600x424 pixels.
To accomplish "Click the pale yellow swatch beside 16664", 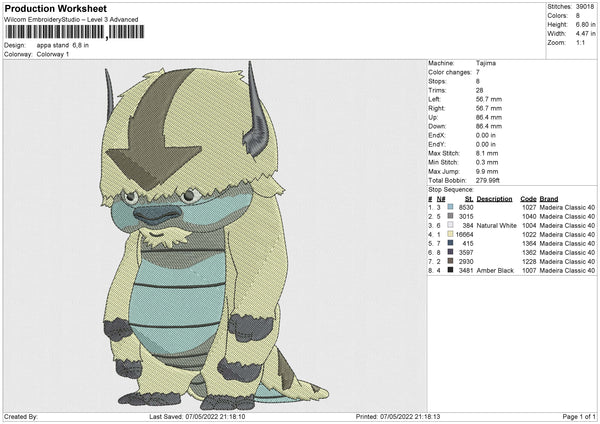I will click(450, 234).
